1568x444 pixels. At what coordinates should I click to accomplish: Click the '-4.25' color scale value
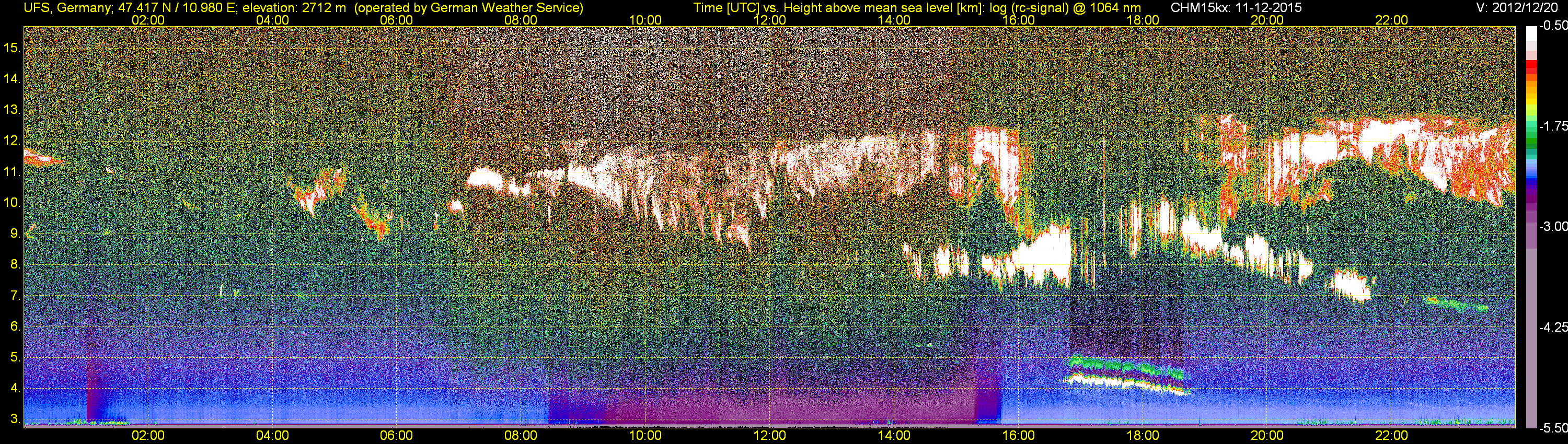pos(1553,327)
